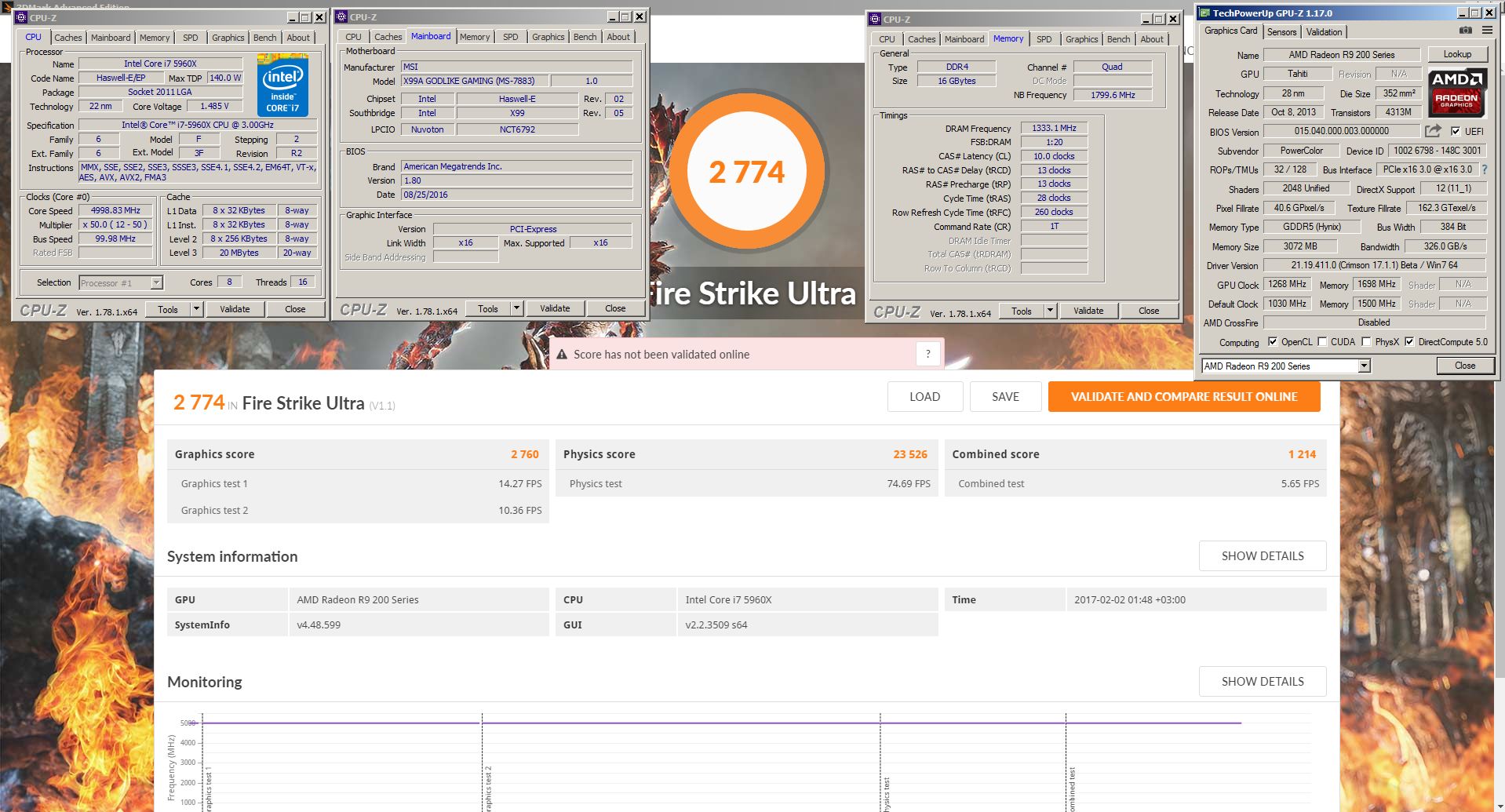
Task: Click Validate button in CPU-Z CPU window
Action: click(x=235, y=309)
